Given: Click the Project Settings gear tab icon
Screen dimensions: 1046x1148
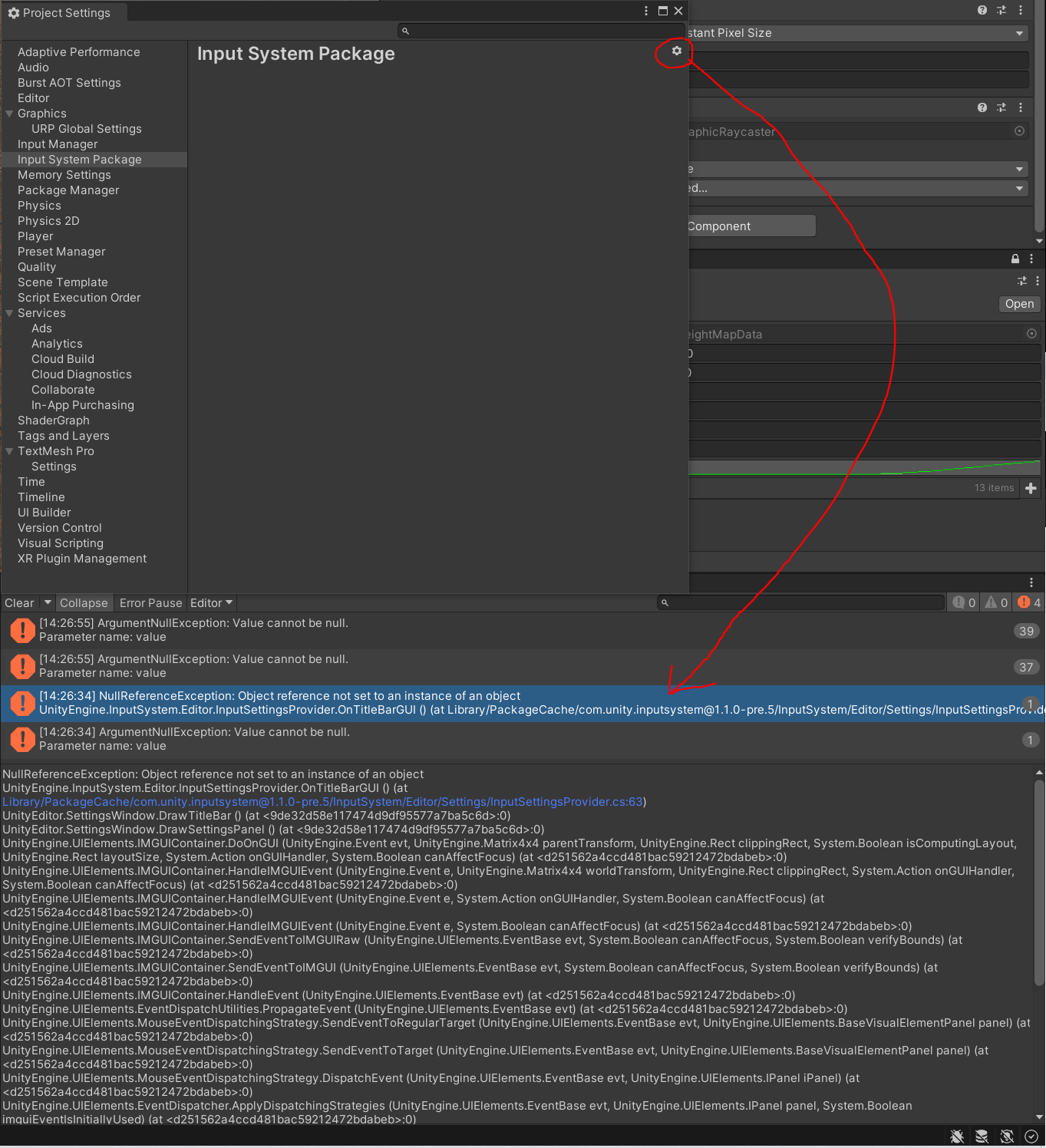Looking at the screenshot, I should (14, 13).
